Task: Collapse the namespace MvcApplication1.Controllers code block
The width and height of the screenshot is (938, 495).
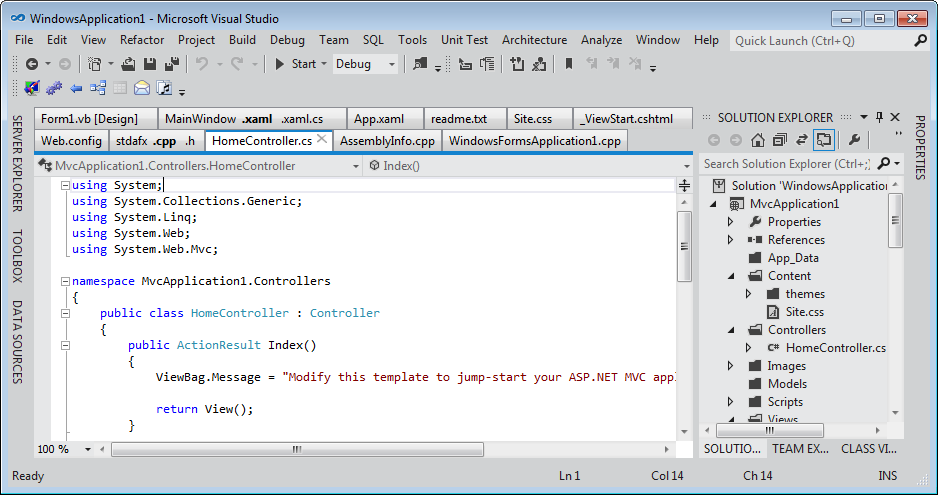Action: pos(65,282)
